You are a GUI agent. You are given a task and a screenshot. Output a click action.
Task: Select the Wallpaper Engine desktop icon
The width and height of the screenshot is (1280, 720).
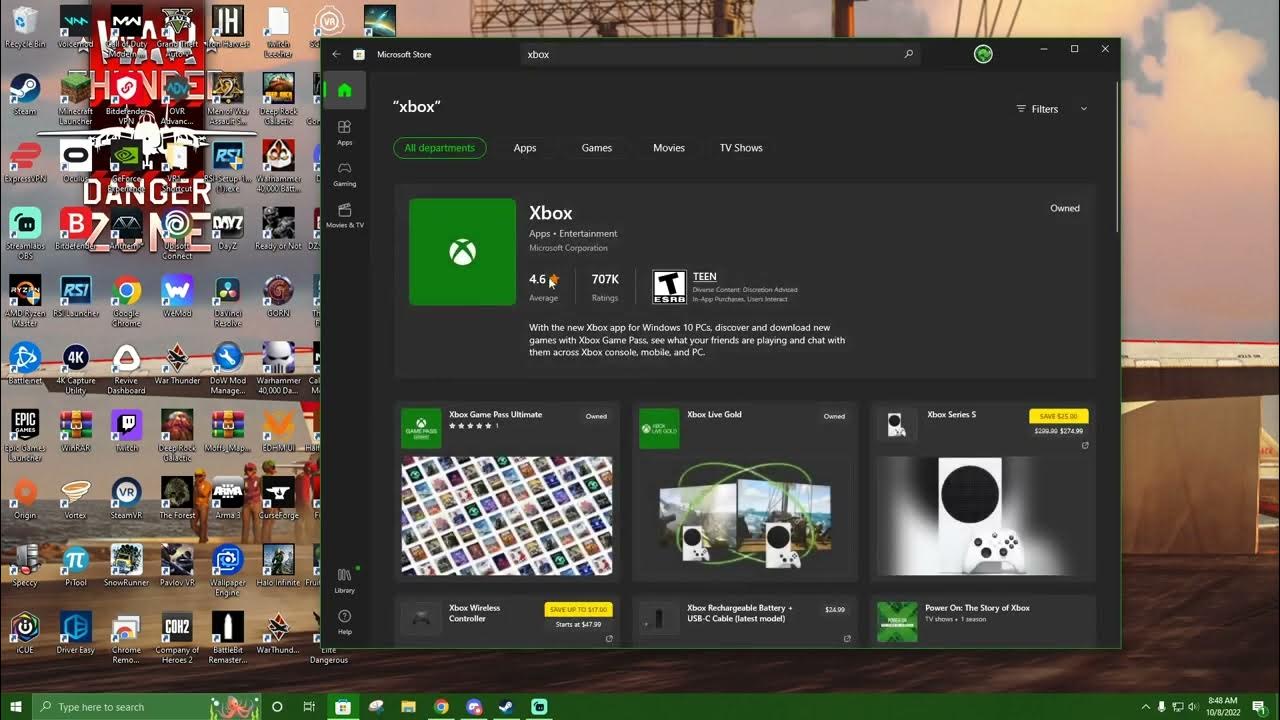coord(228,571)
